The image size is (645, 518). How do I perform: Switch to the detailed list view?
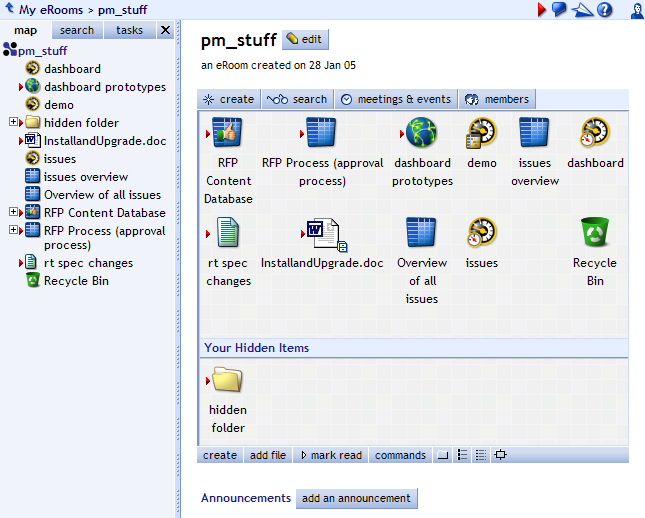[481, 455]
